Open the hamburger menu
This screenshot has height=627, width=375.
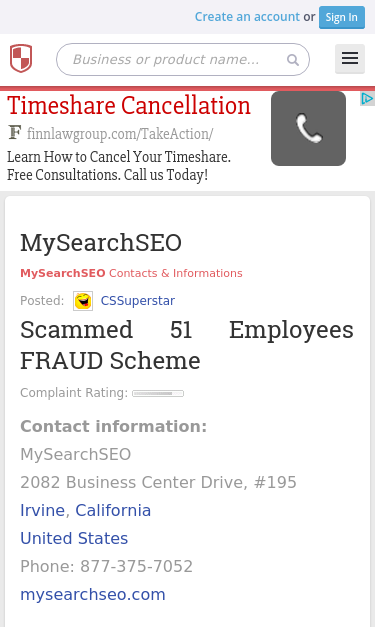350,59
